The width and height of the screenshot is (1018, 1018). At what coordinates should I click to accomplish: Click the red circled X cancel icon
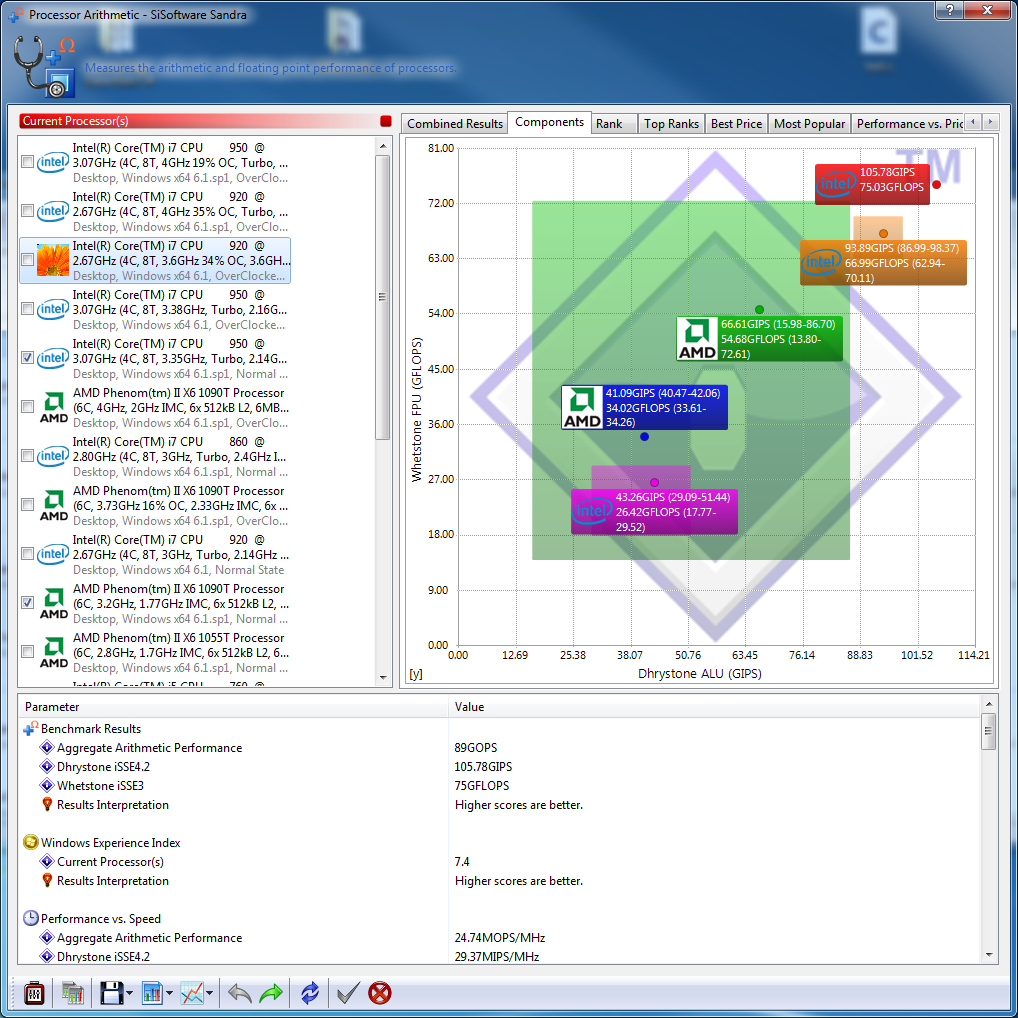[380, 993]
